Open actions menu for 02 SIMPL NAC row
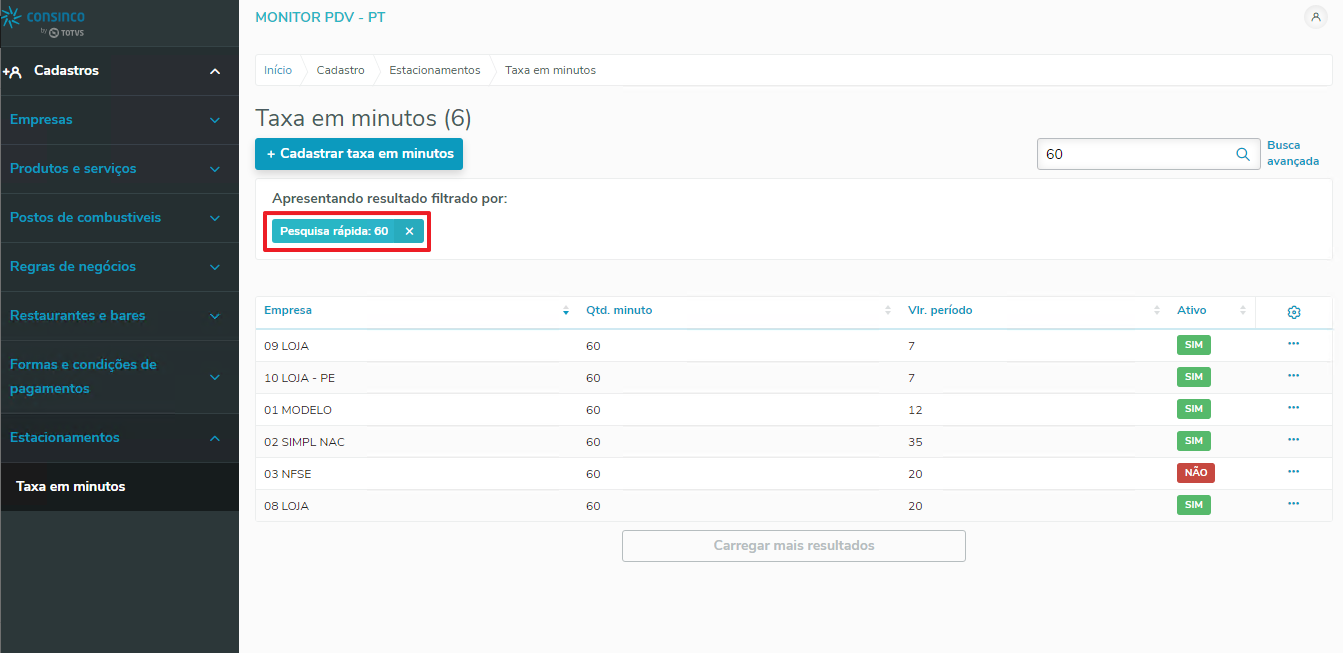 (1293, 440)
